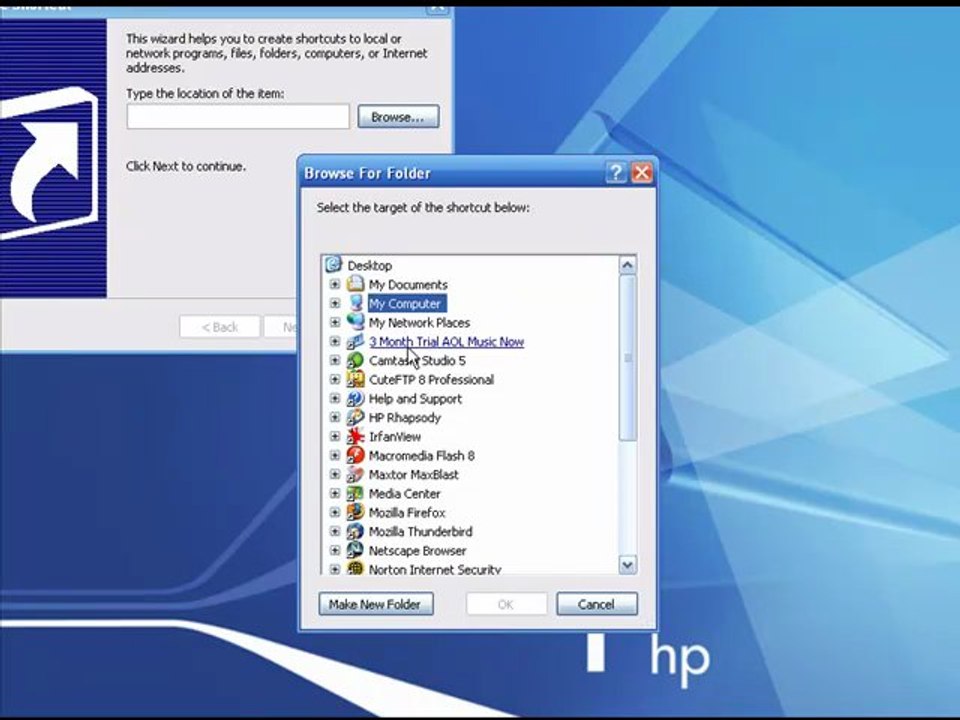Image resolution: width=960 pixels, height=720 pixels.
Task: Click the Help and Support icon
Action: pyautogui.click(x=355, y=398)
